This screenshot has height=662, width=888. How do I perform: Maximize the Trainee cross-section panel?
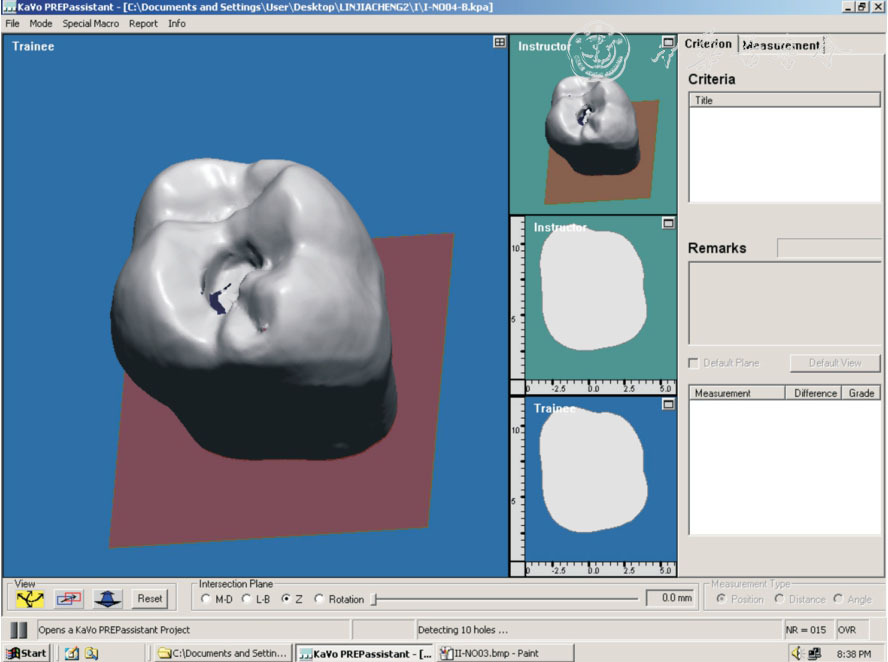668,404
